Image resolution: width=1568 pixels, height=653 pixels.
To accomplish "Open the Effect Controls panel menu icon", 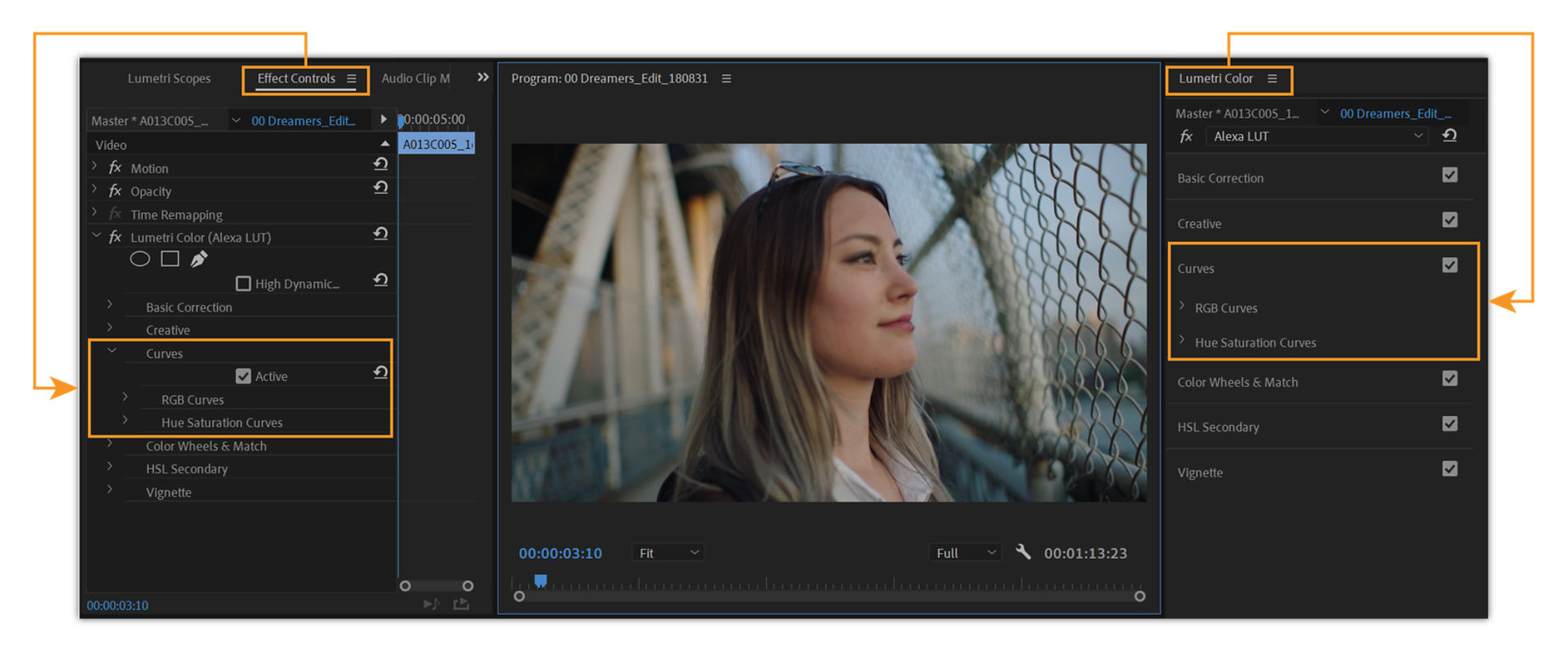I will pos(351,78).
